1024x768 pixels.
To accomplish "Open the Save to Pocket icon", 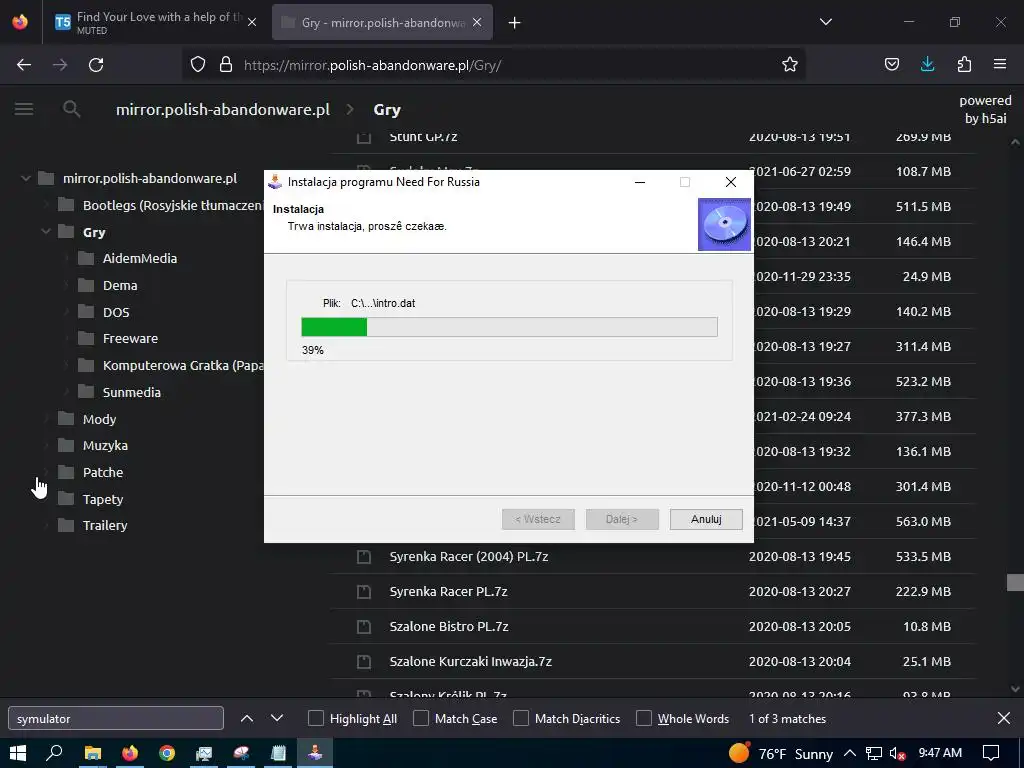I will coord(891,64).
